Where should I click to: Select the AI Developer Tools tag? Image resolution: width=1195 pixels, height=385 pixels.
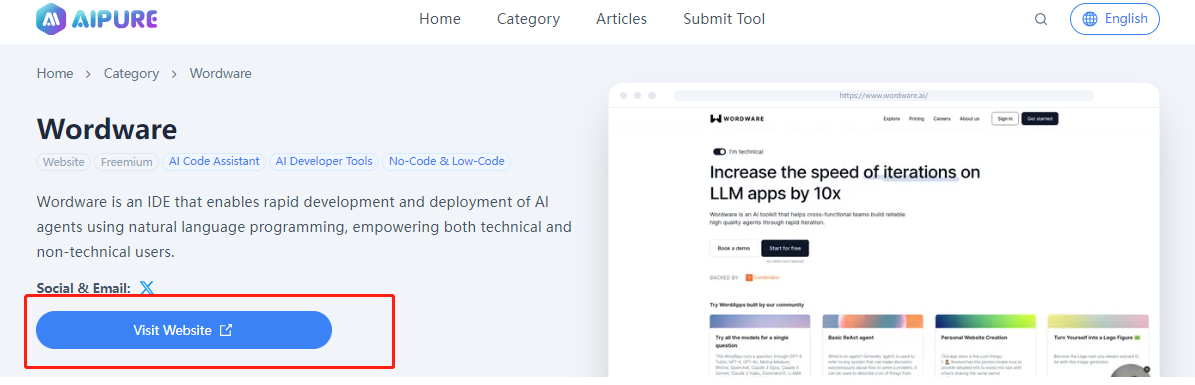click(324, 162)
